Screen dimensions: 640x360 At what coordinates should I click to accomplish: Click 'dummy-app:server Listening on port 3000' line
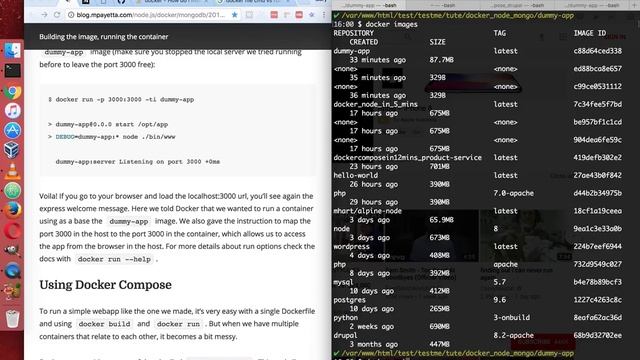pyautogui.click(x=138, y=162)
